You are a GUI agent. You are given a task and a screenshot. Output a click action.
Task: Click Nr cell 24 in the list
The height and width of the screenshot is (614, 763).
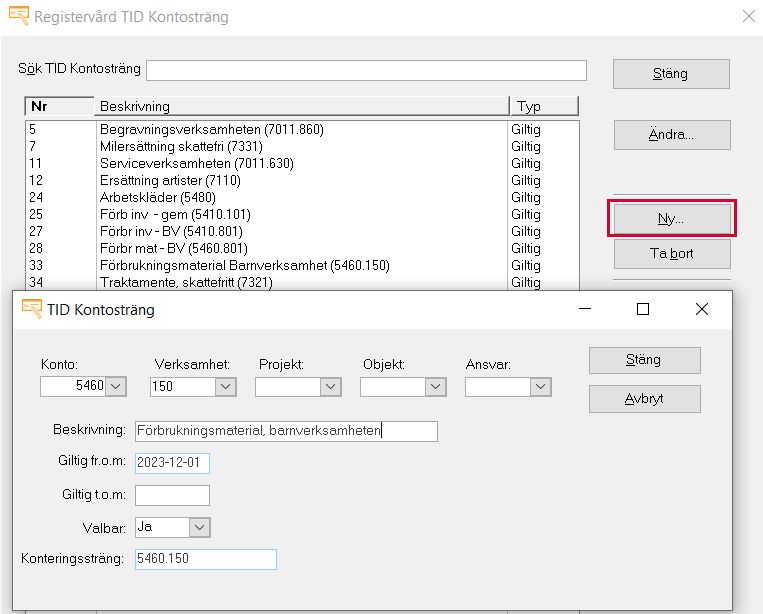pyautogui.click(x=36, y=198)
